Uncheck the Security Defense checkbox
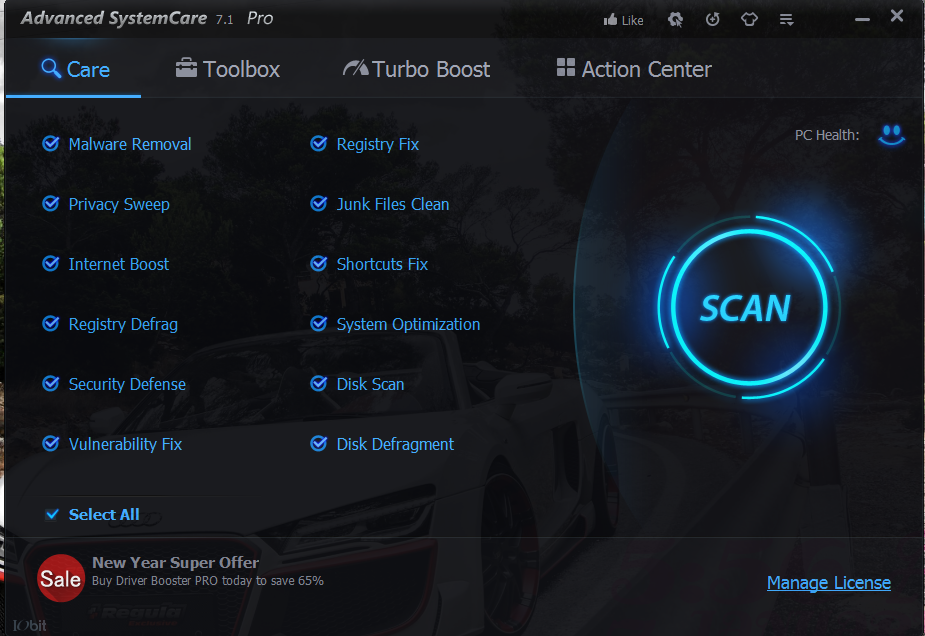 (x=51, y=383)
